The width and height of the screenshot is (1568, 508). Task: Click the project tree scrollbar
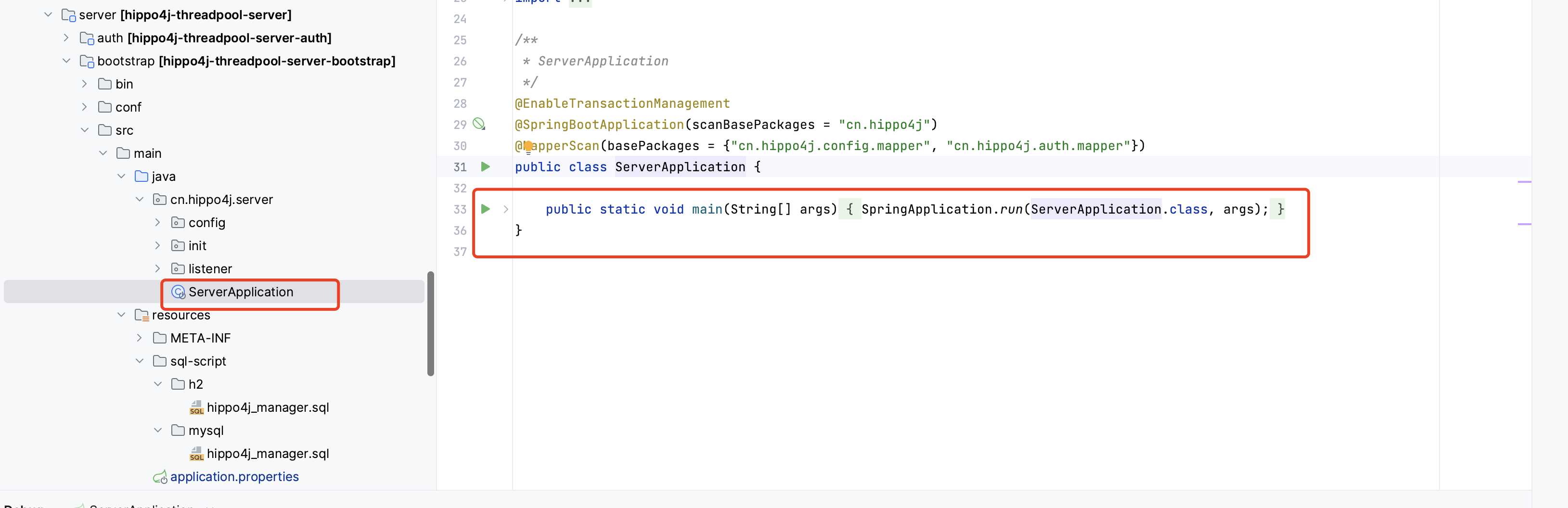coord(432,322)
